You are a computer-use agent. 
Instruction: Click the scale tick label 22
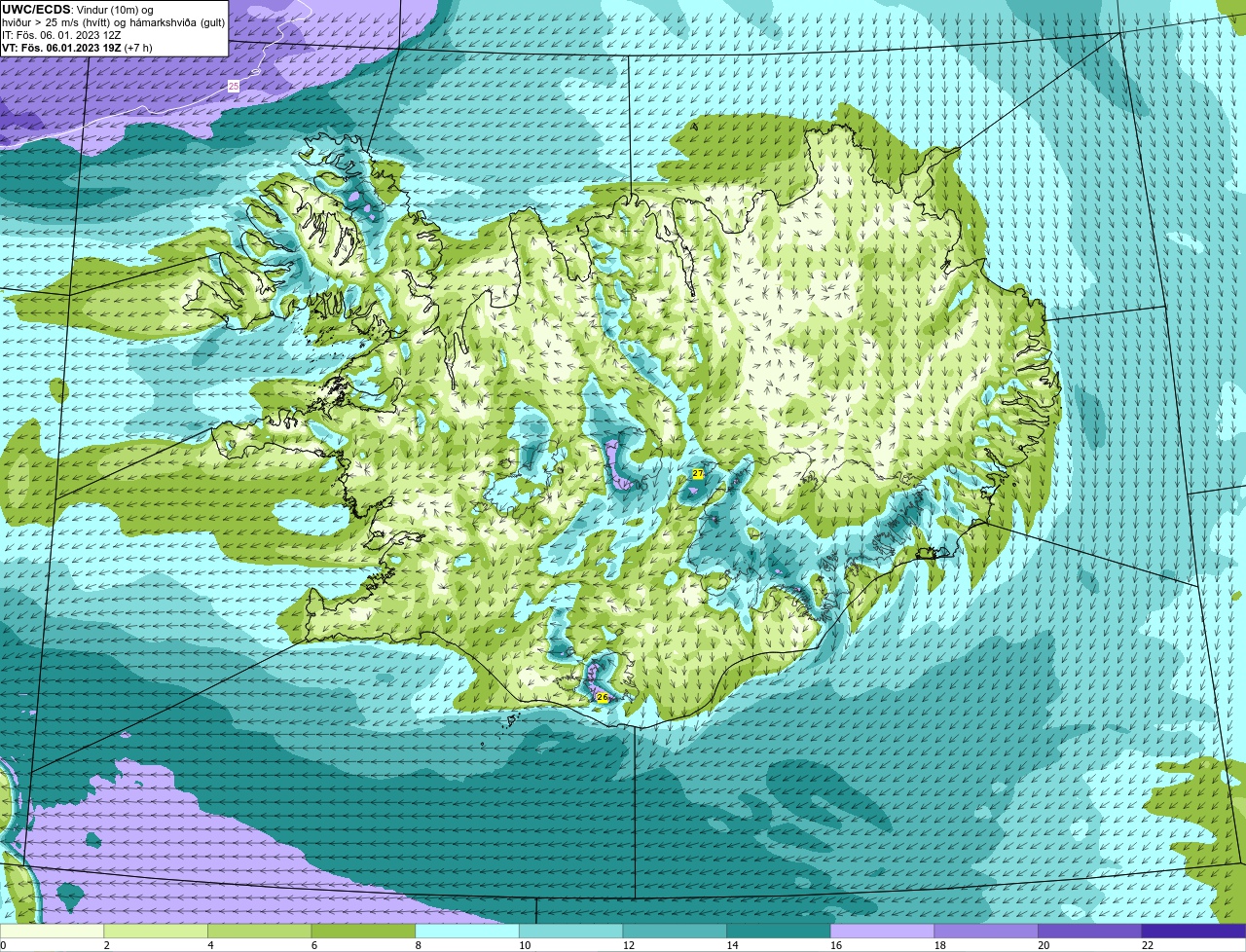point(1148,945)
